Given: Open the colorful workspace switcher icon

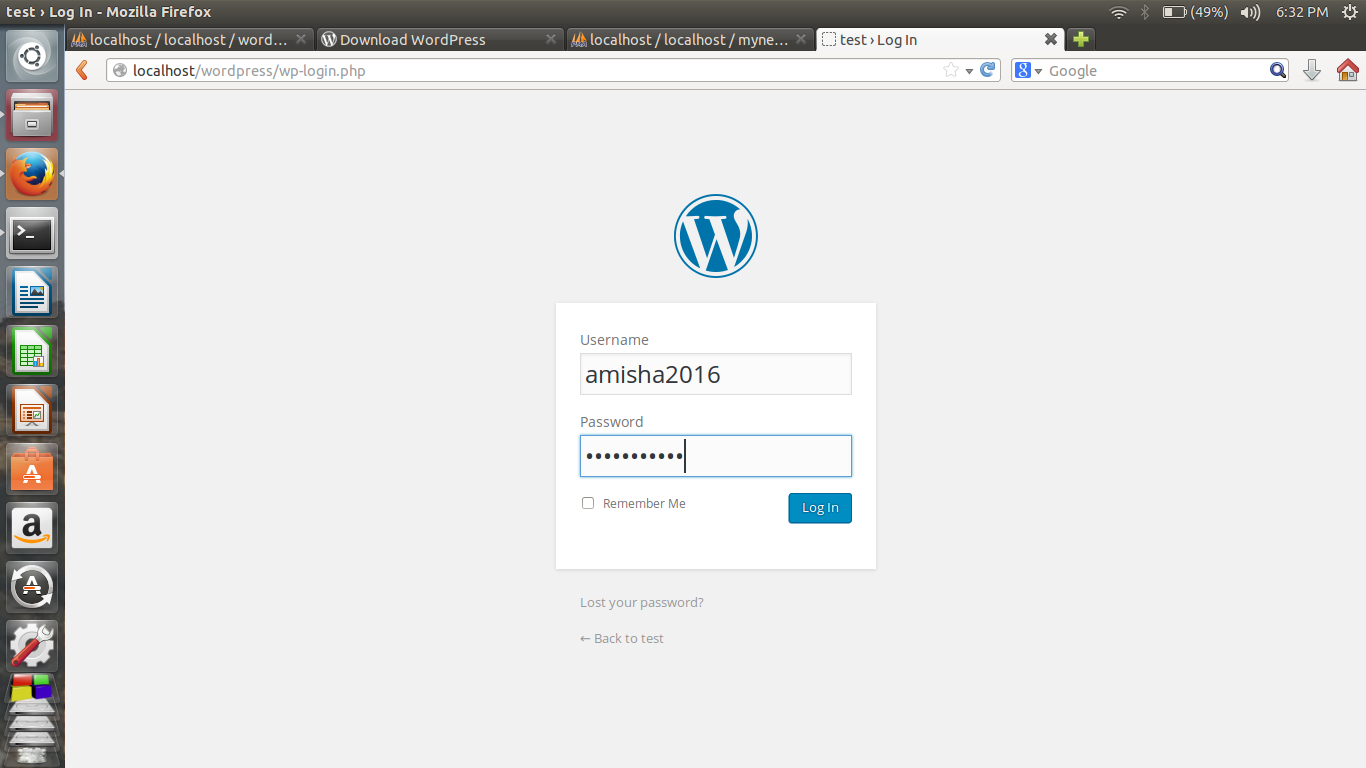Looking at the screenshot, I should tap(32, 688).
